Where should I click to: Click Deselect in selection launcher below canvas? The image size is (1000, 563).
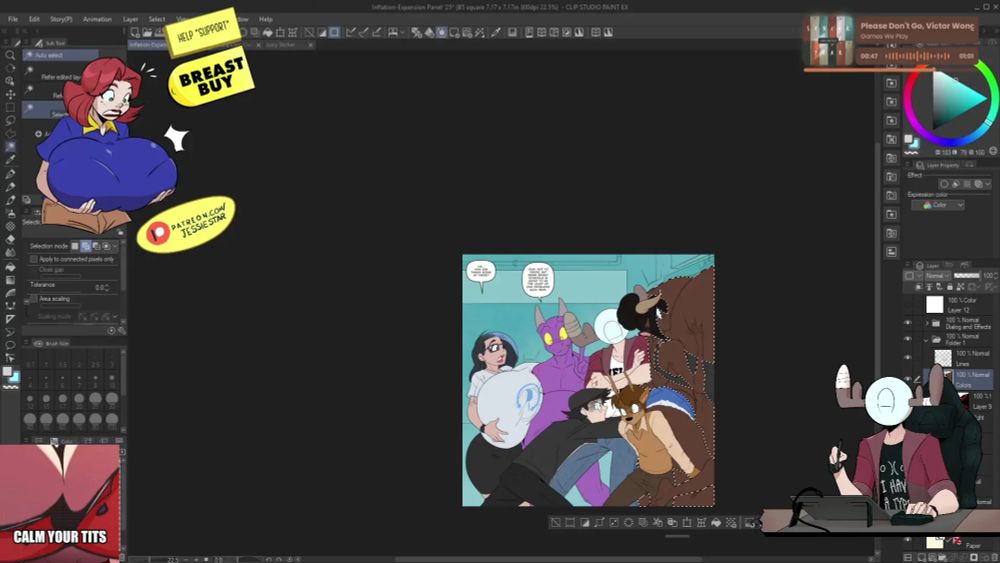(555, 522)
